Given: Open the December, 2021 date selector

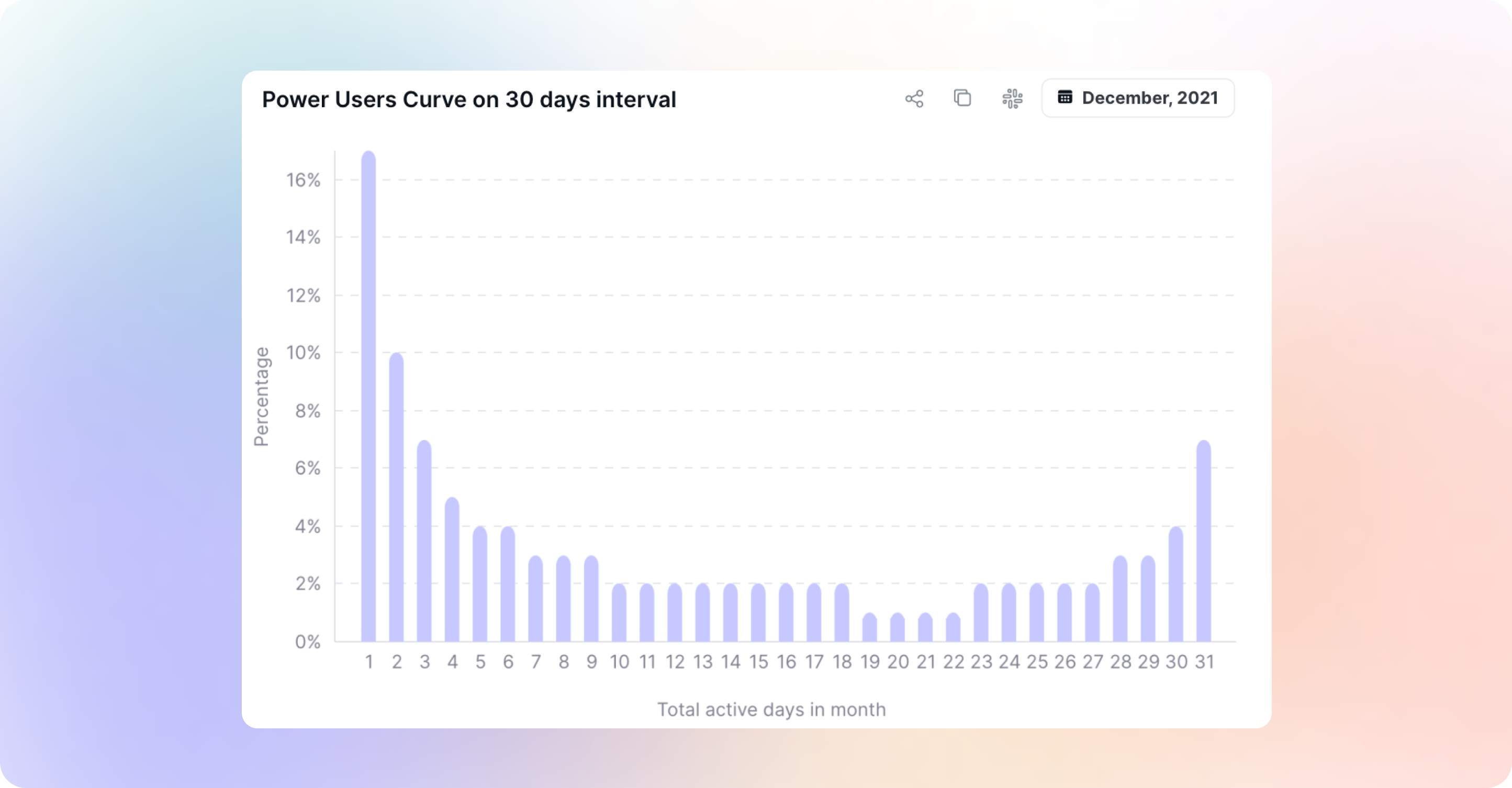Looking at the screenshot, I should [1137, 98].
